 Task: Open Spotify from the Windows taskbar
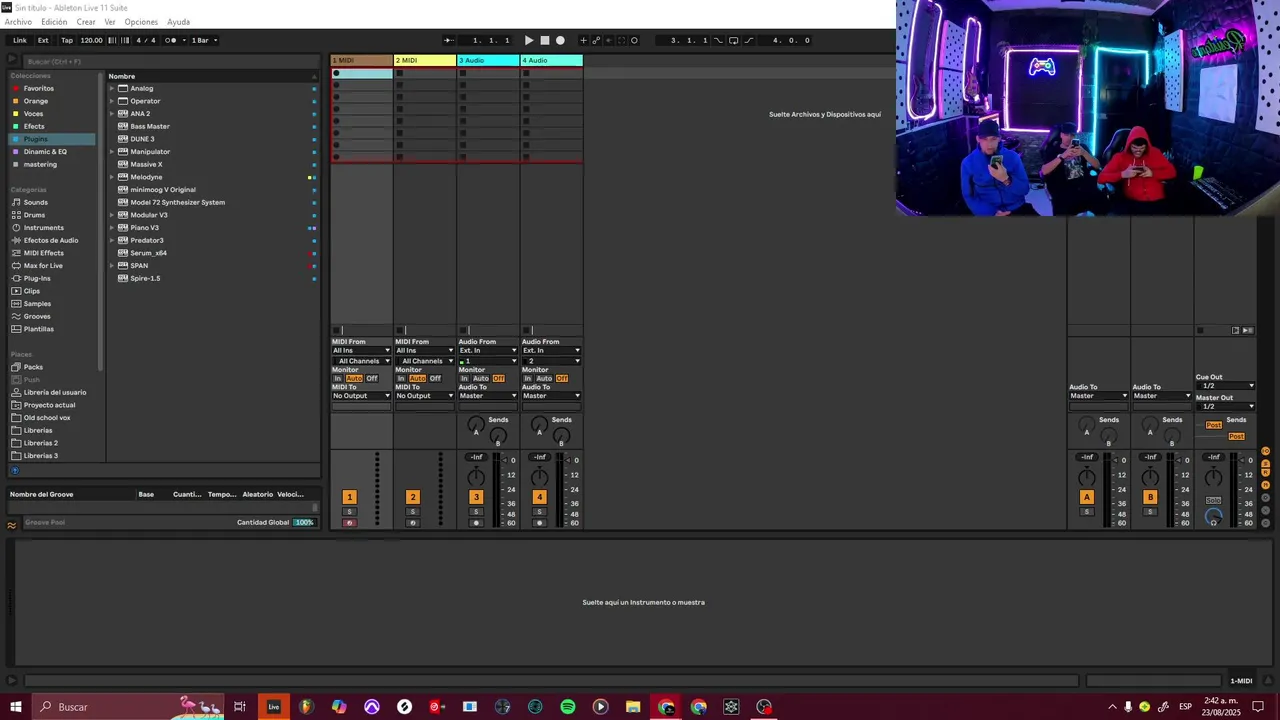pyautogui.click(x=568, y=707)
